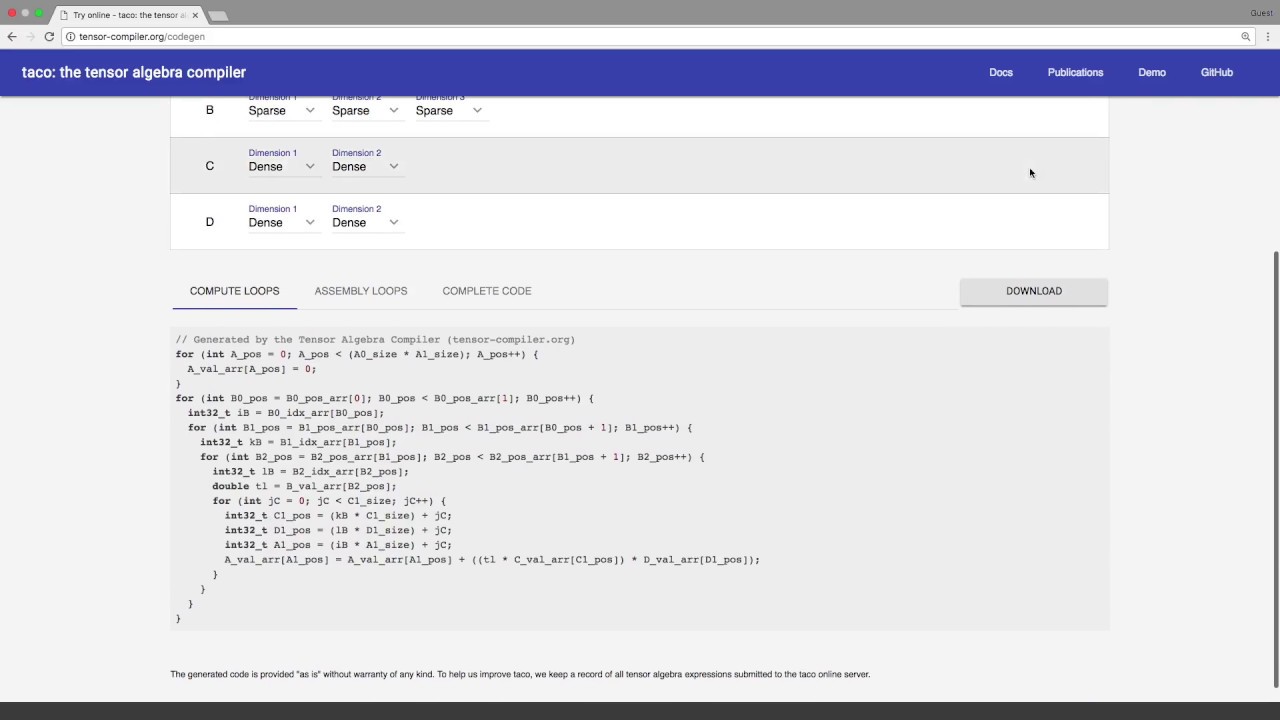Switch to the Compute Loops tab
This screenshot has width=1280, height=720.
click(235, 291)
